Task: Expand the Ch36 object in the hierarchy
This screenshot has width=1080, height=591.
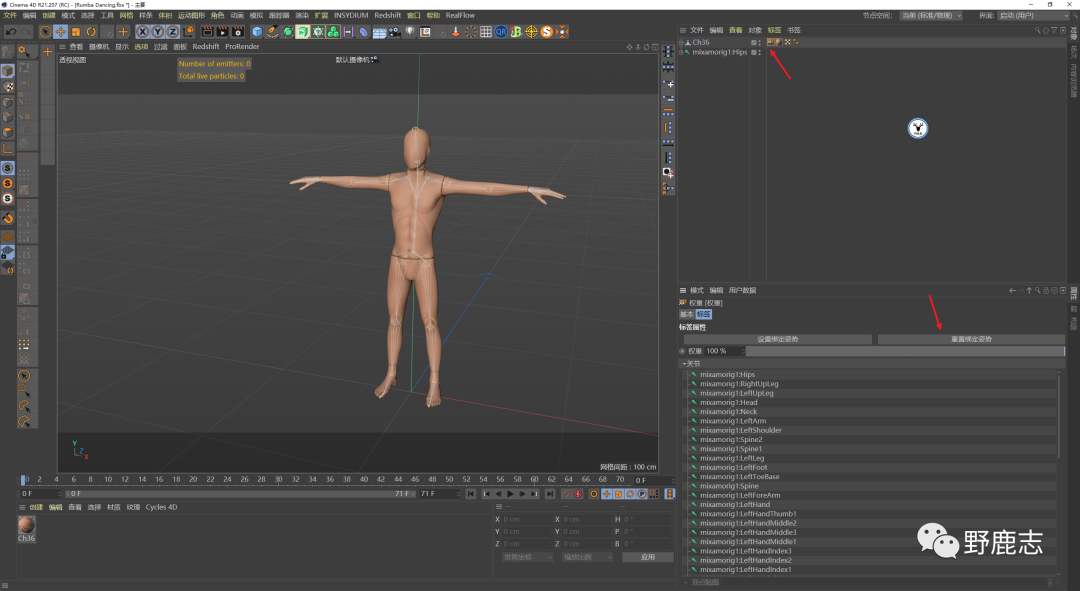Action: click(682, 42)
